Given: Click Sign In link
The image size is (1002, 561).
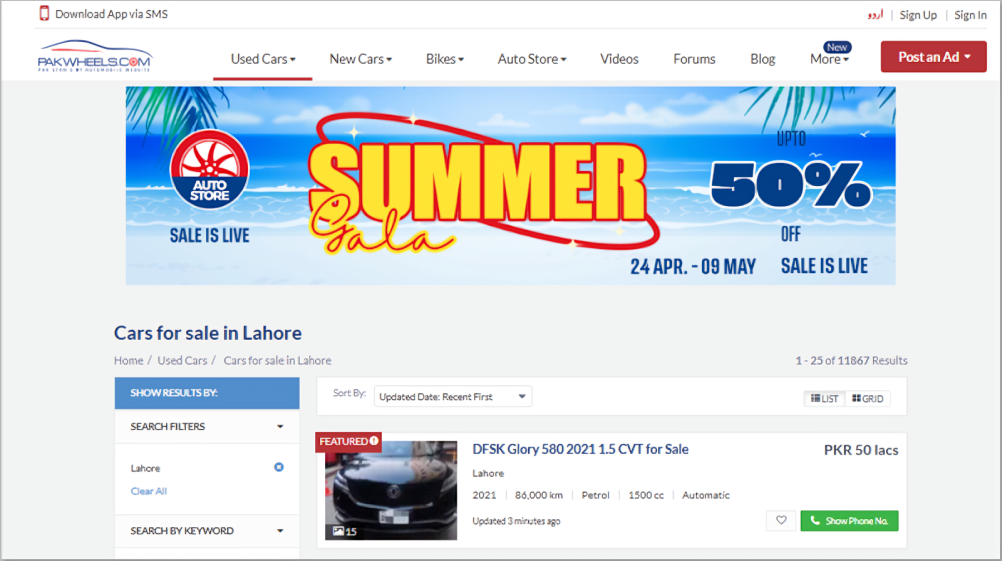Looking at the screenshot, I should 970,15.
